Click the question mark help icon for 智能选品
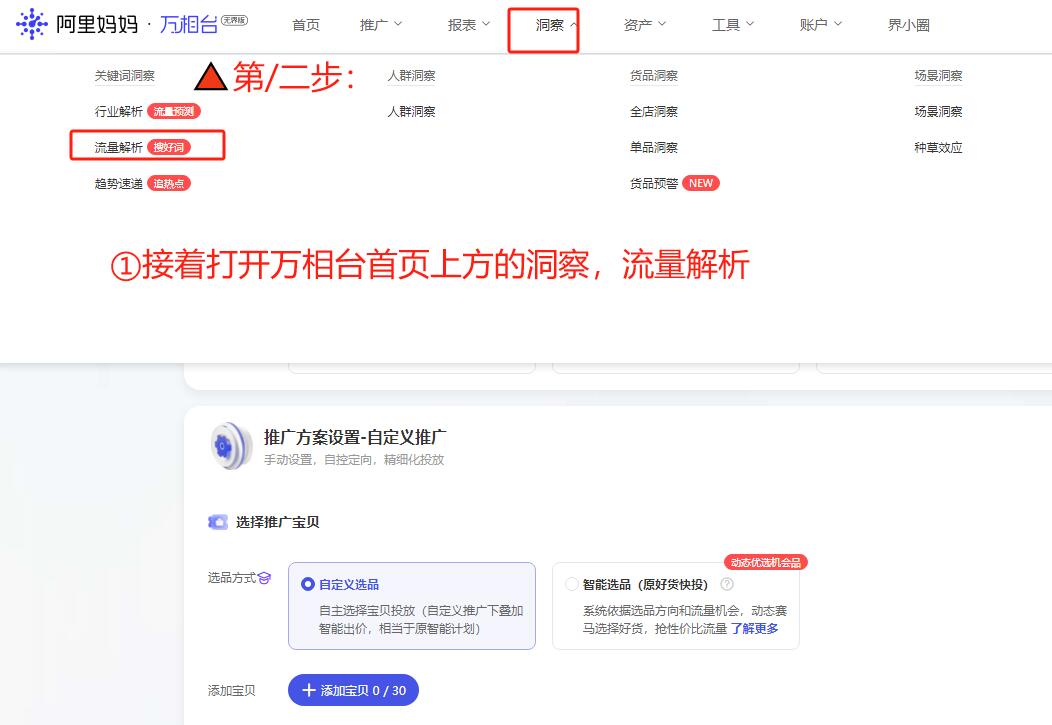The image size is (1052, 725). (x=727, y=584)
